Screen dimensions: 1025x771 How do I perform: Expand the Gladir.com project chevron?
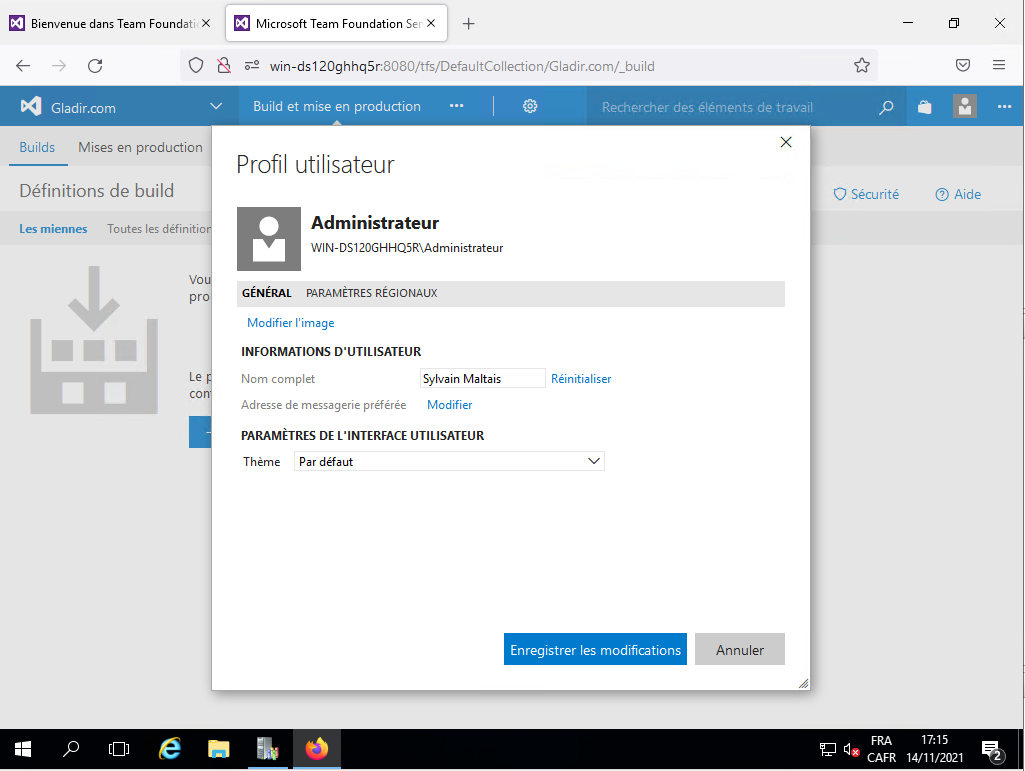click(x=216, y=107)
